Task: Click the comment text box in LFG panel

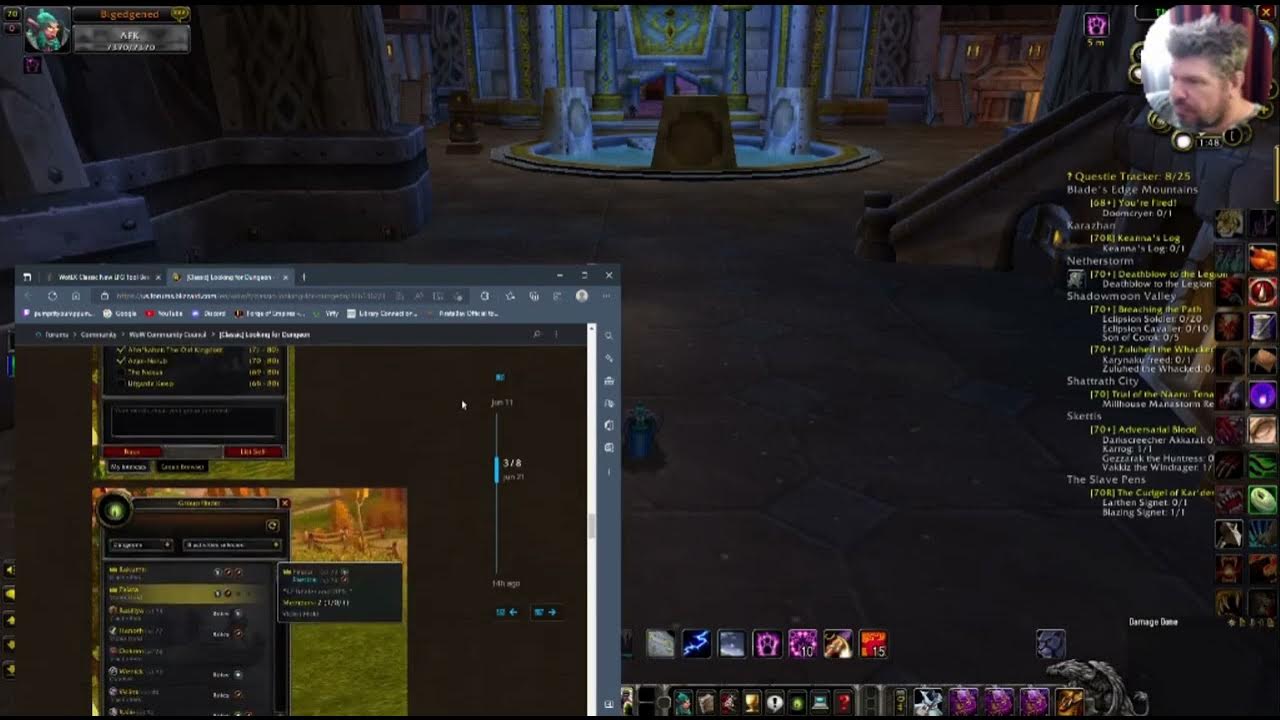Action: point(194,422)
